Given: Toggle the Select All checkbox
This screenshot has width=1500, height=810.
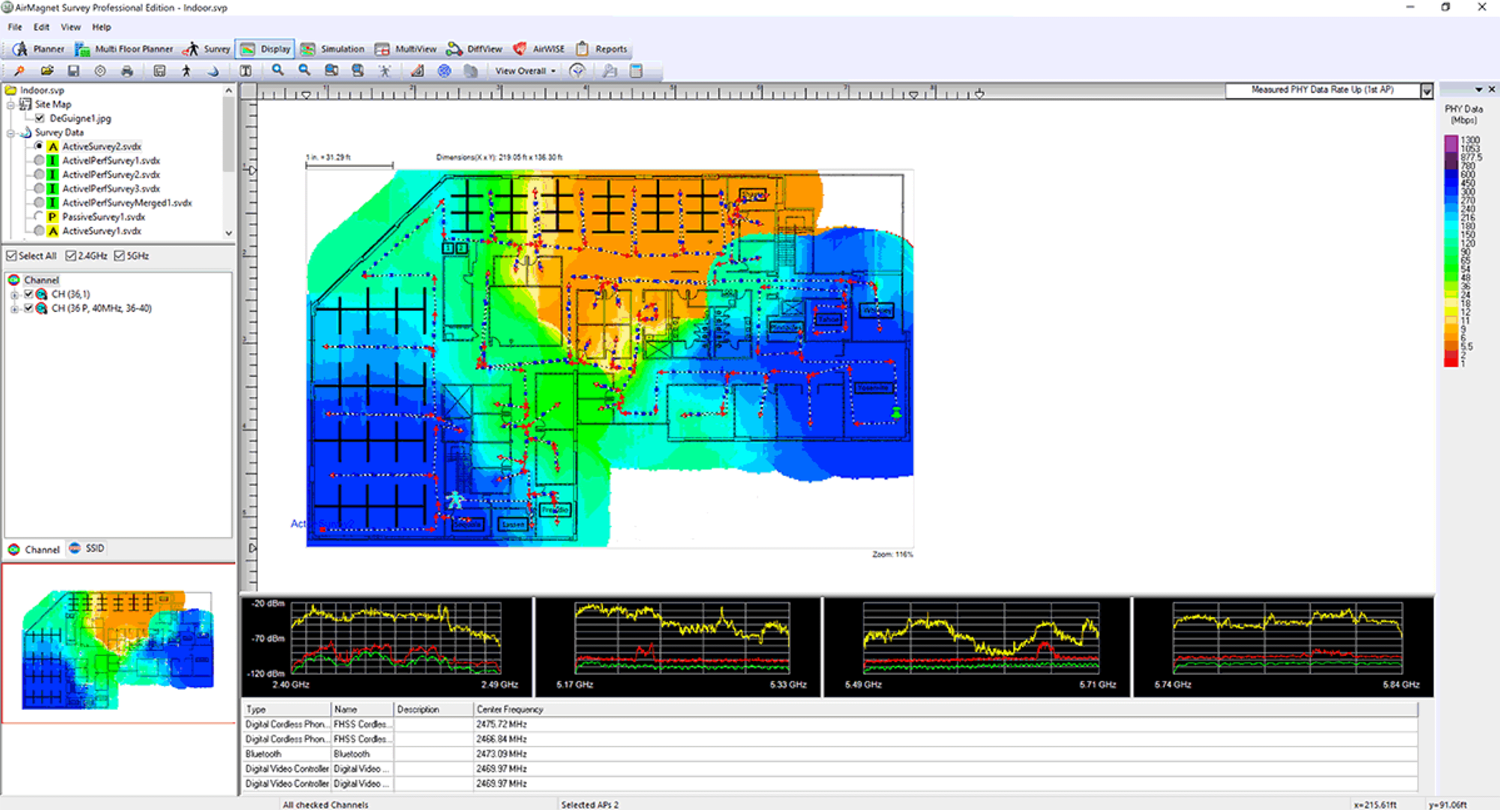Looking at the screenshot, I should pos(12,255).
